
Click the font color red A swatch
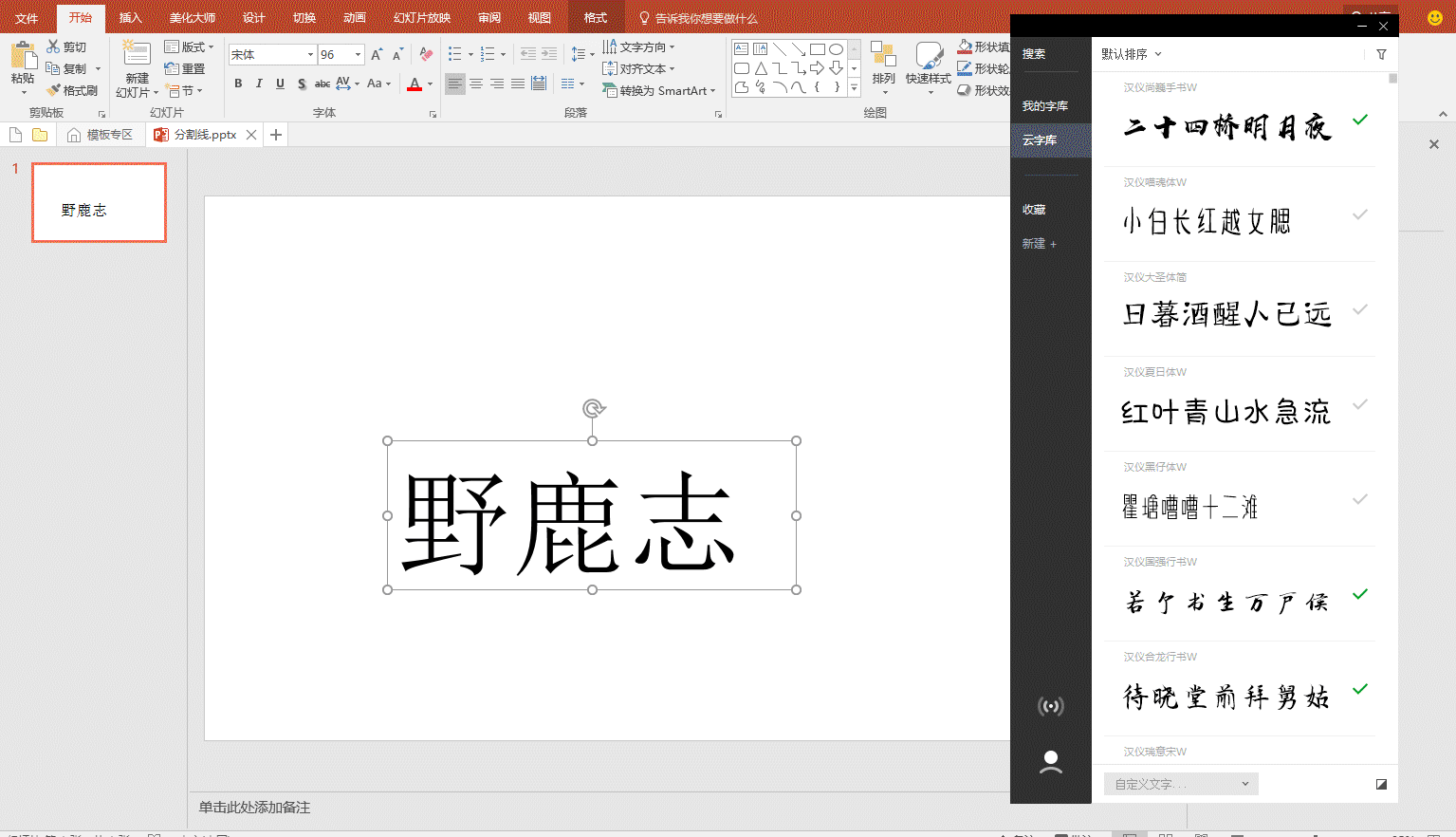(x=415, y=84)
